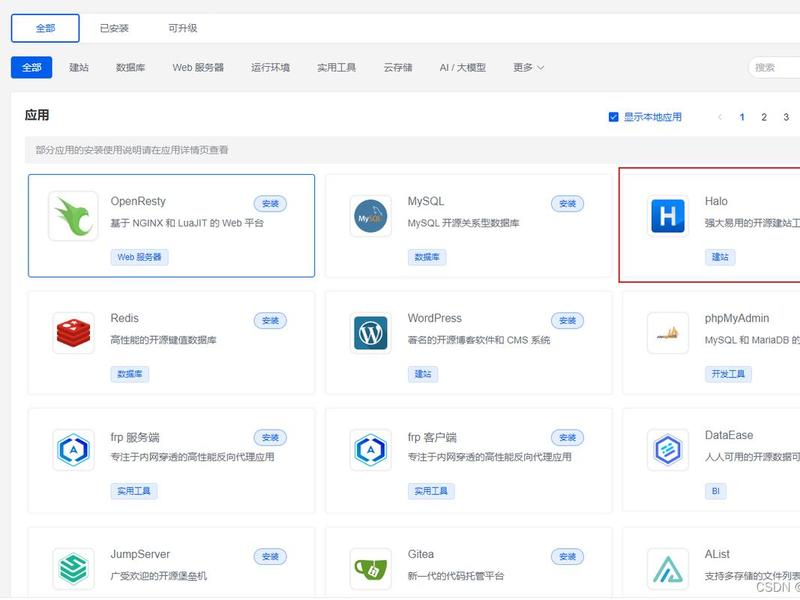The height and width of the screenshot is (600, 800).
Task: Click 安装 button for WordPress
Action: click(x=567, y=320)
